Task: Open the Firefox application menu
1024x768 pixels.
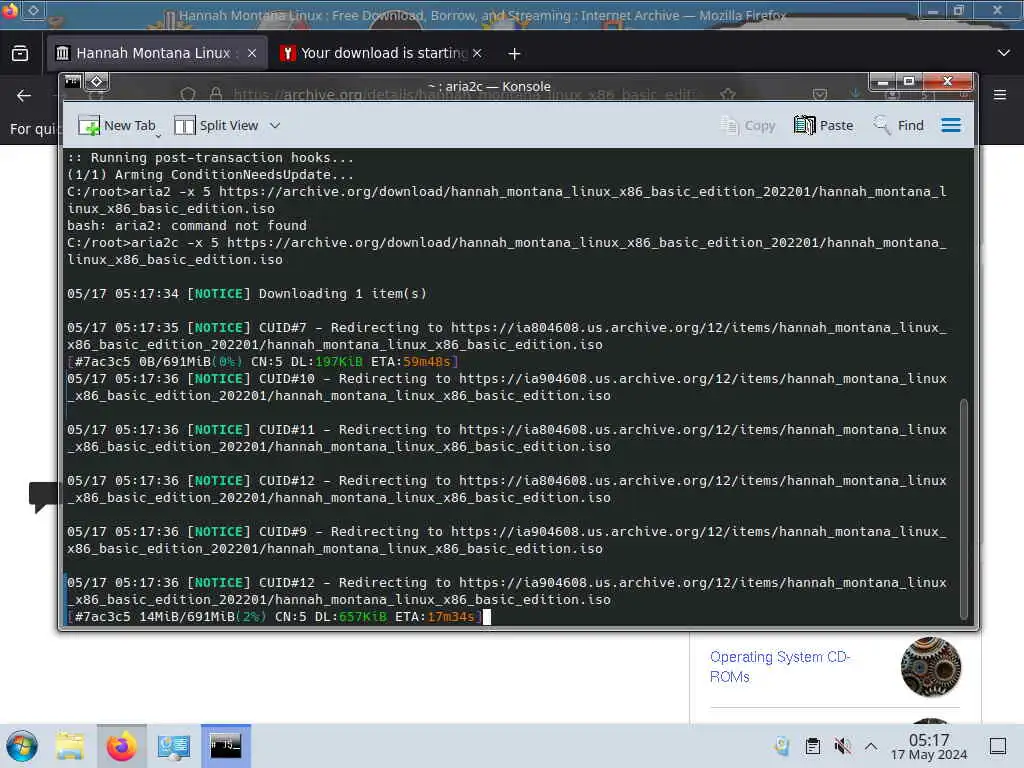Action: click(x=1000, y=95)
